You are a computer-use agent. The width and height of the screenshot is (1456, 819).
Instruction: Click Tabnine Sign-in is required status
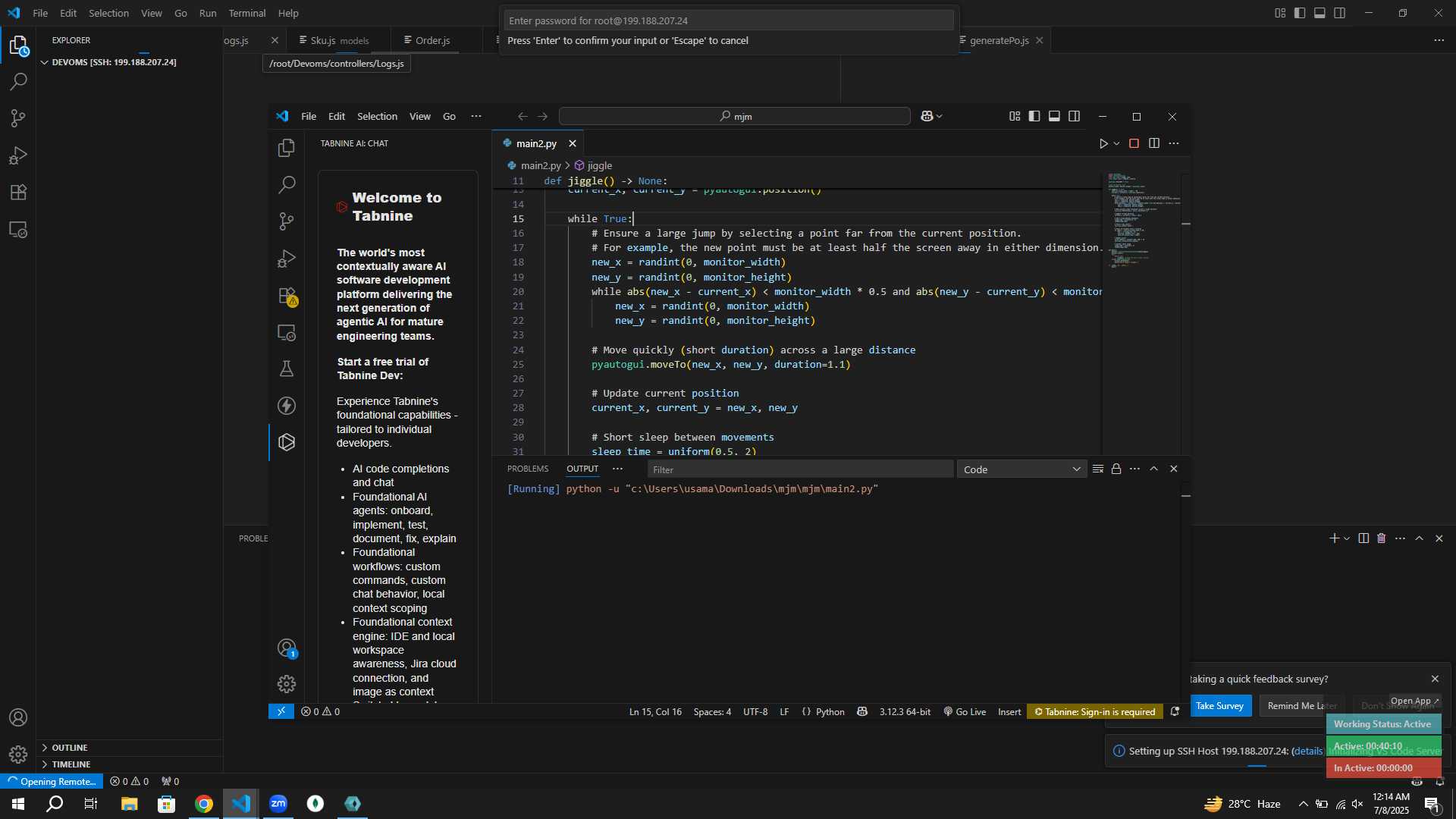point(1095,711)
